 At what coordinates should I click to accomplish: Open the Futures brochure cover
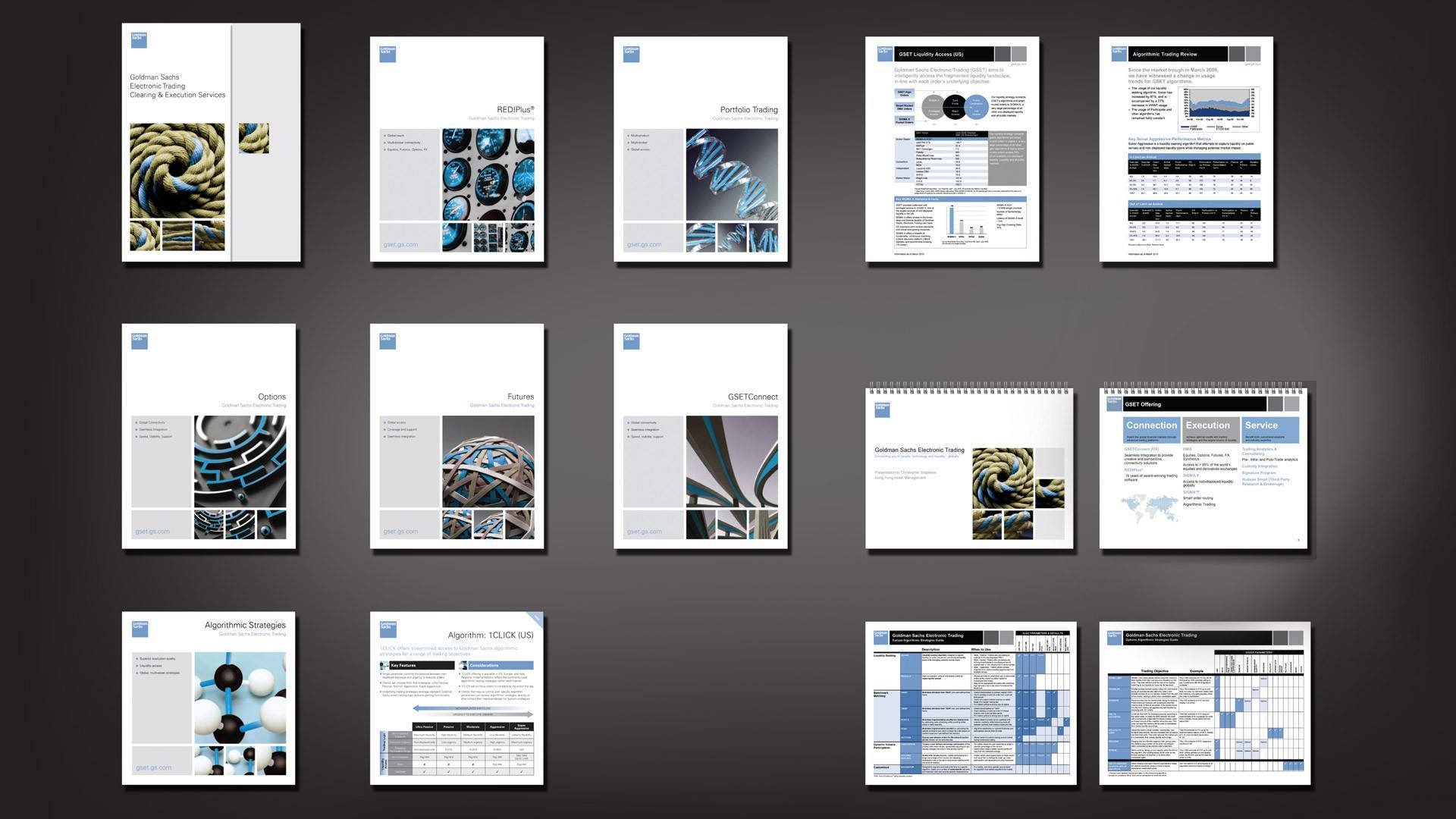(457, 437)
